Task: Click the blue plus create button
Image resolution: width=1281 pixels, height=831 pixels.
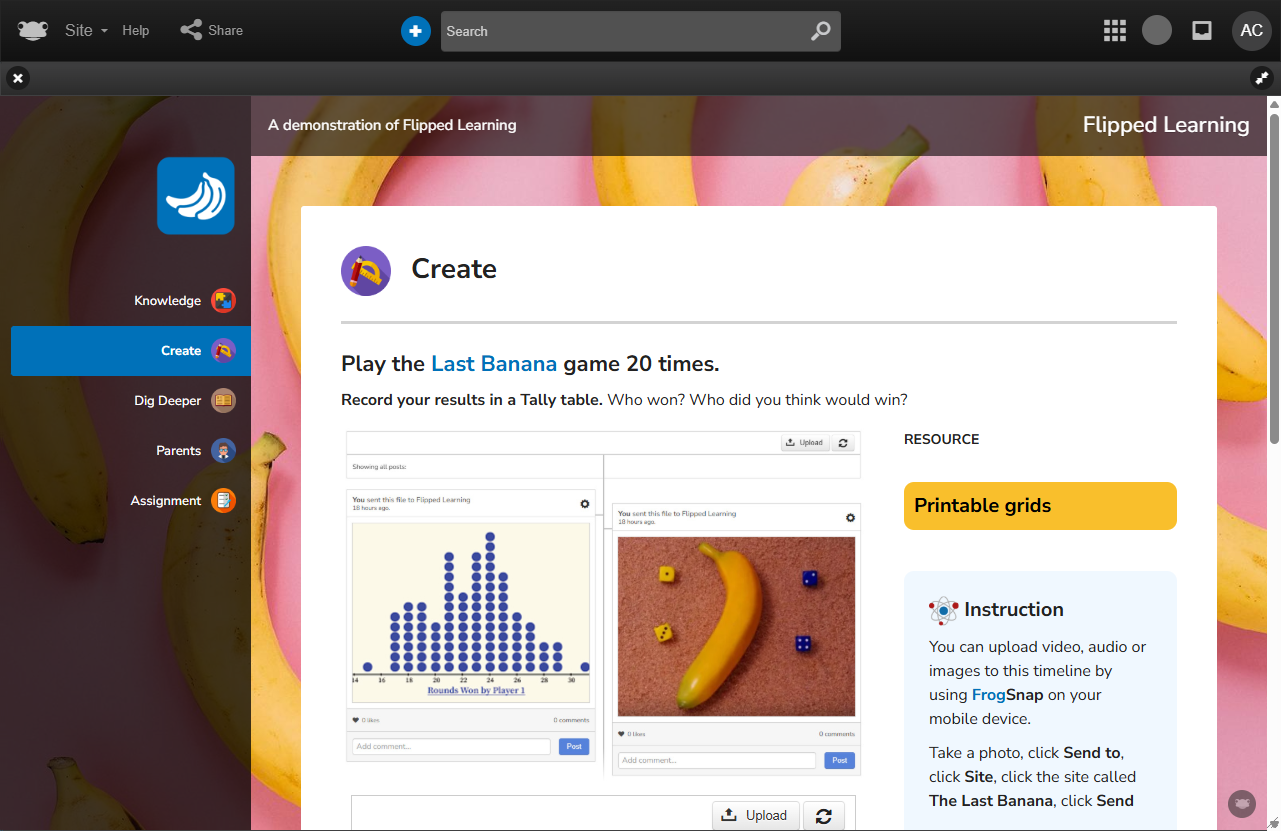Action: point(415,31)
